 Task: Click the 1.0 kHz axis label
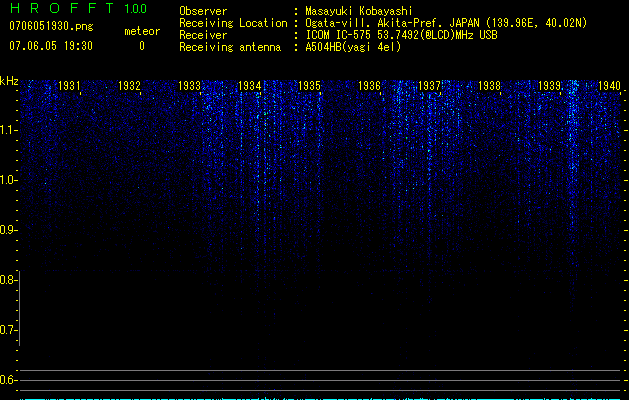(x=7, y=180)
